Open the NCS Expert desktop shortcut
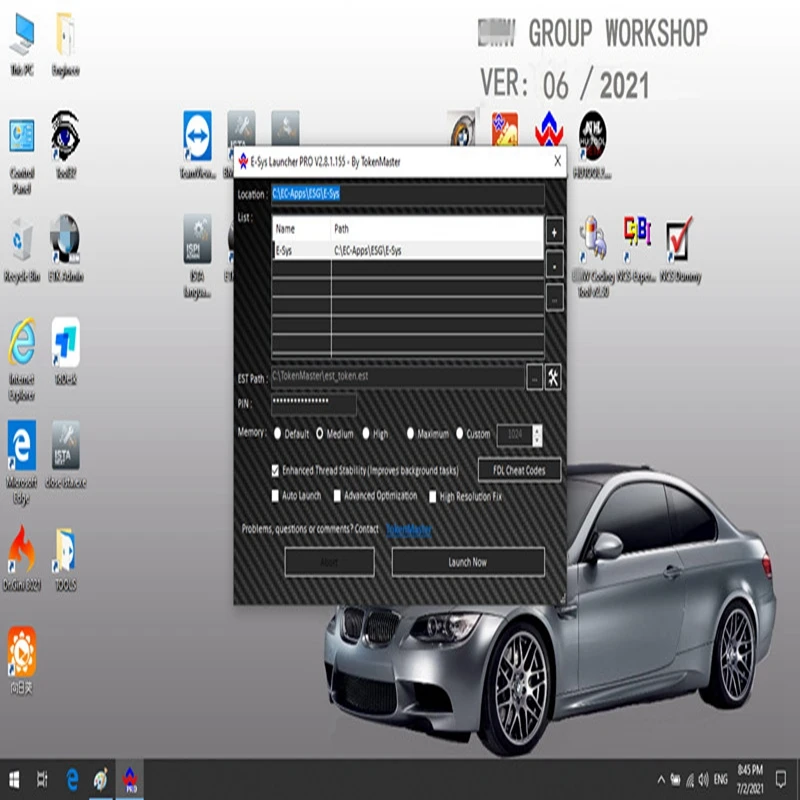Viewport: 800px width, 800px height. tap(636, 249)
